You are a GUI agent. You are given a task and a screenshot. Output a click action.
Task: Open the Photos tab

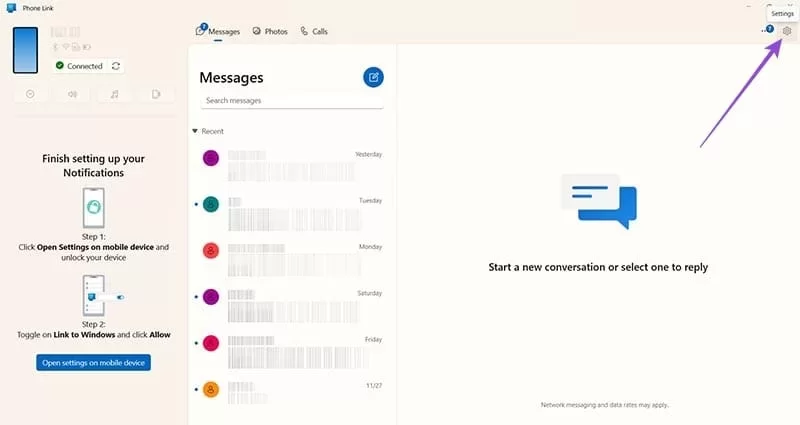(270, 32)
